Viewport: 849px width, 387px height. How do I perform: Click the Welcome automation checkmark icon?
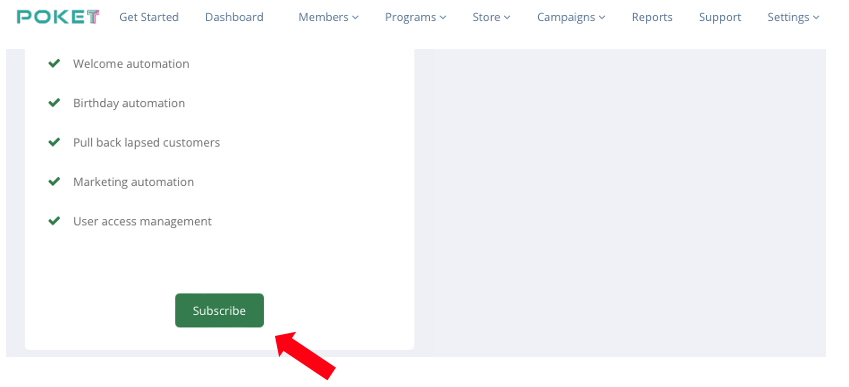click(54, 63)
